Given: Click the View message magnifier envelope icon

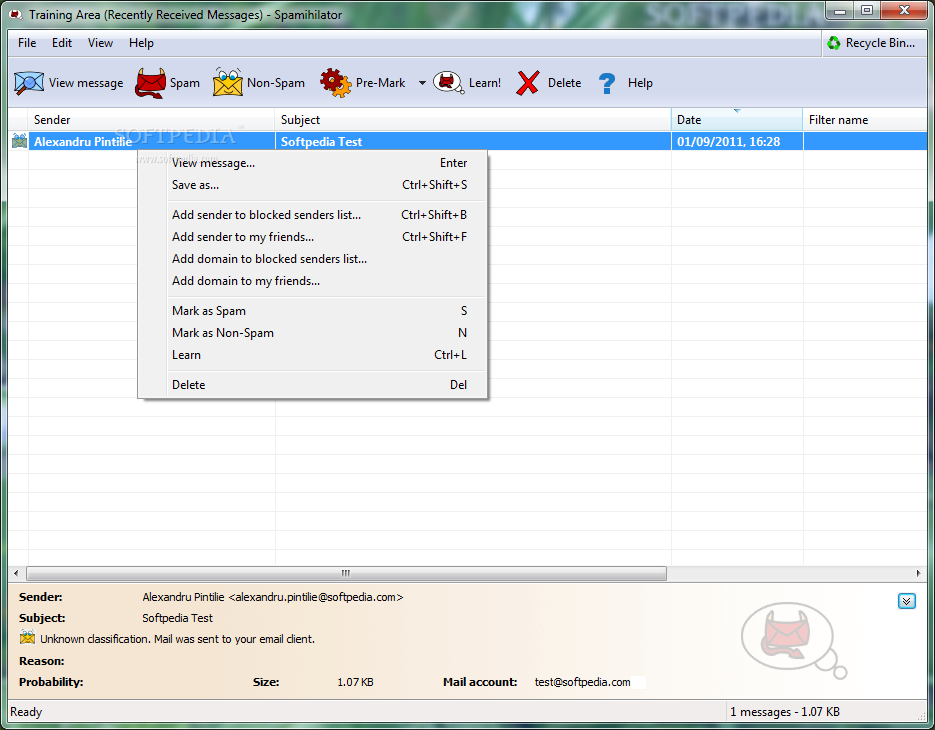Looking at the screenshot, I should [x=29, y=83].
